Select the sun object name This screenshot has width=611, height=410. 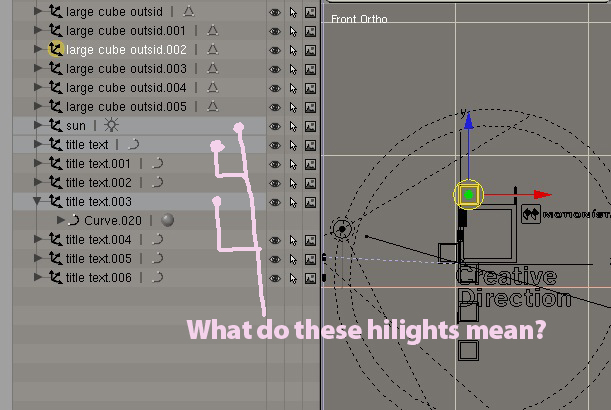76,125
